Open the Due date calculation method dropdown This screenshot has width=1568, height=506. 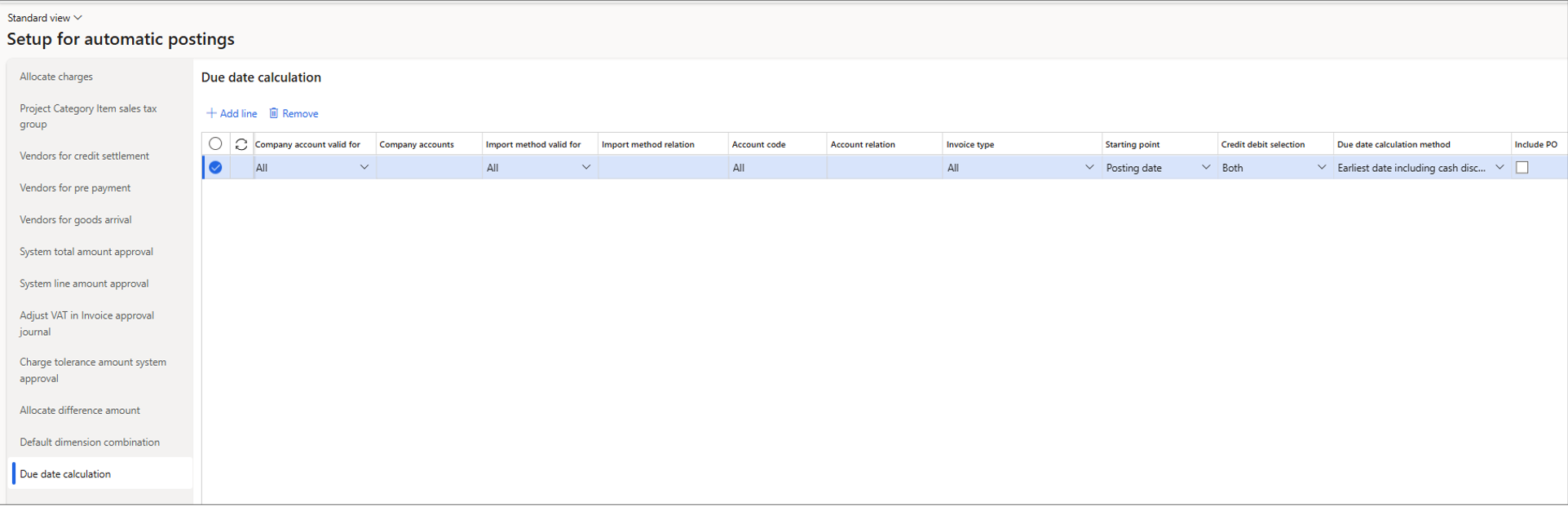[x=1499, y=168]
